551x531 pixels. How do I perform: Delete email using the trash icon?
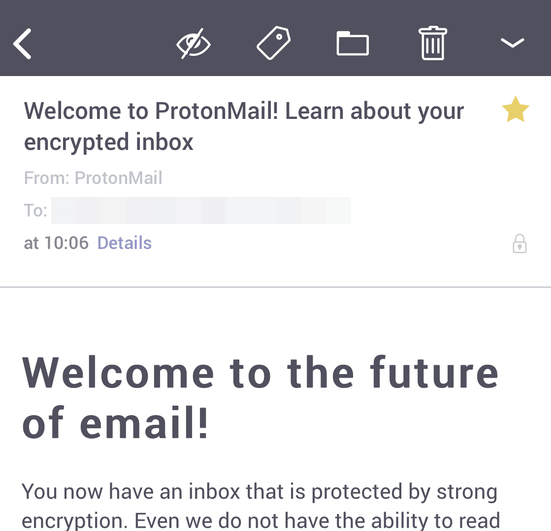click(x=433, y=43)
